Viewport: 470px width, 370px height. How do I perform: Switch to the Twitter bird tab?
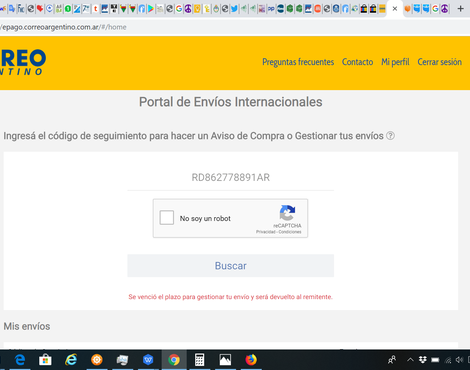point(234,9)
